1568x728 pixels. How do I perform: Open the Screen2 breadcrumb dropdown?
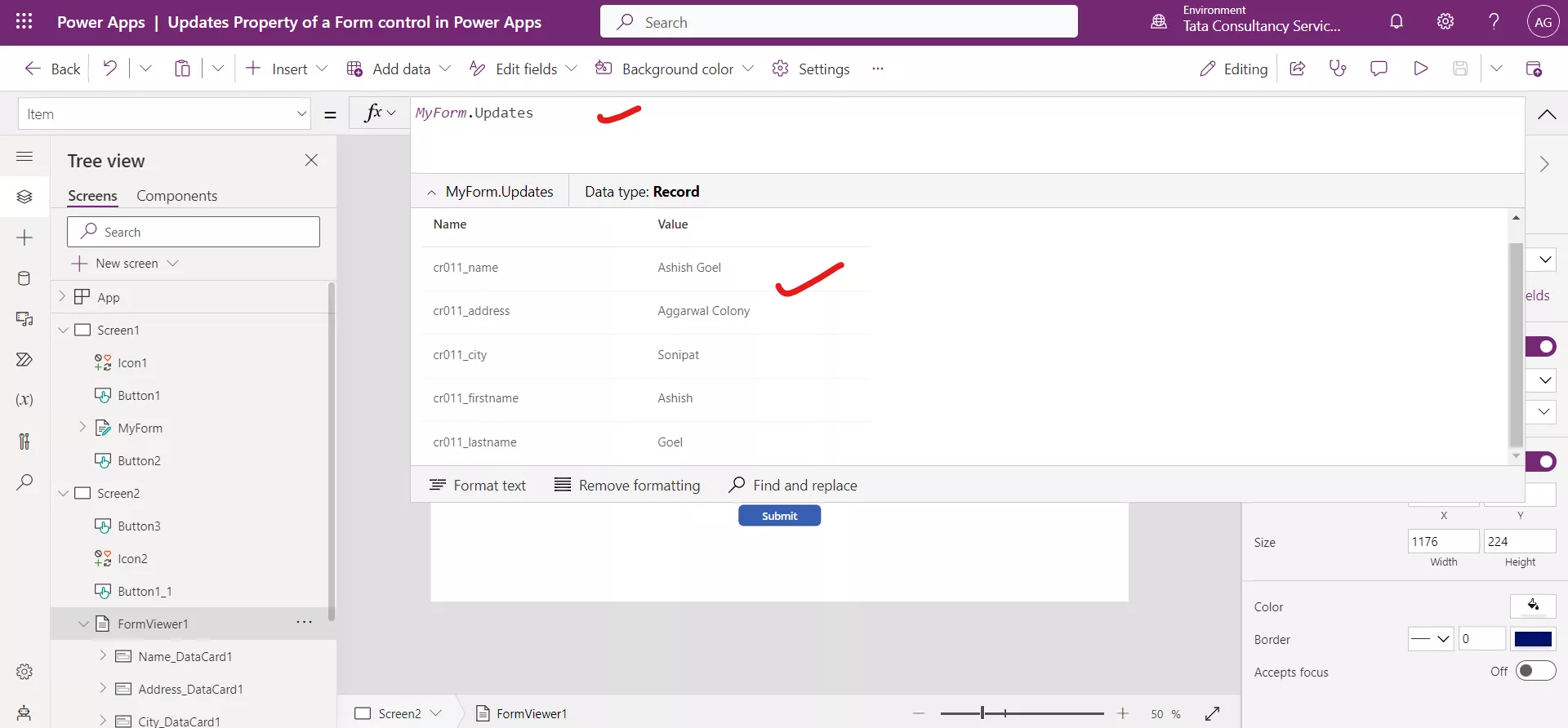pos(435,713)
